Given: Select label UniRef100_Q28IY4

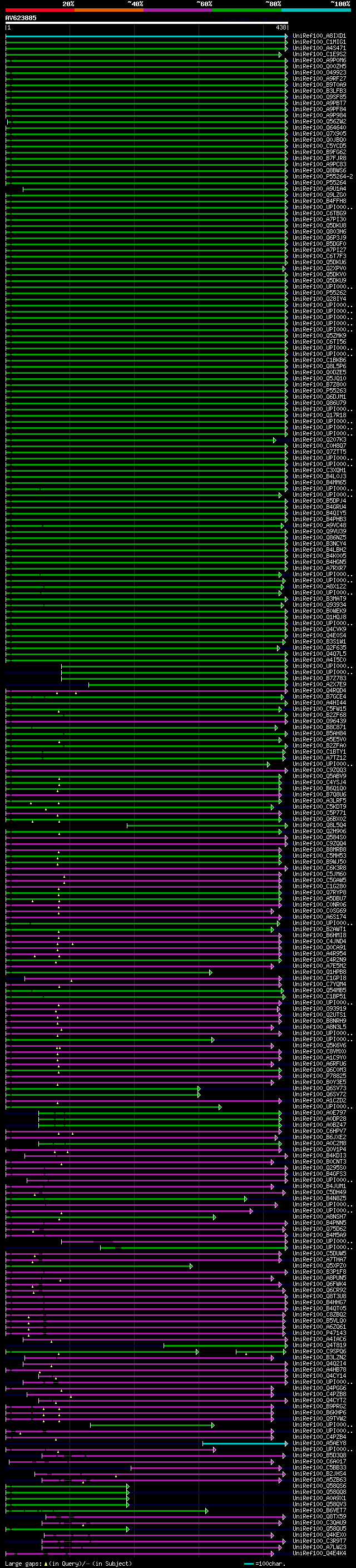Looking at the screenshot, I should (319, 299).
